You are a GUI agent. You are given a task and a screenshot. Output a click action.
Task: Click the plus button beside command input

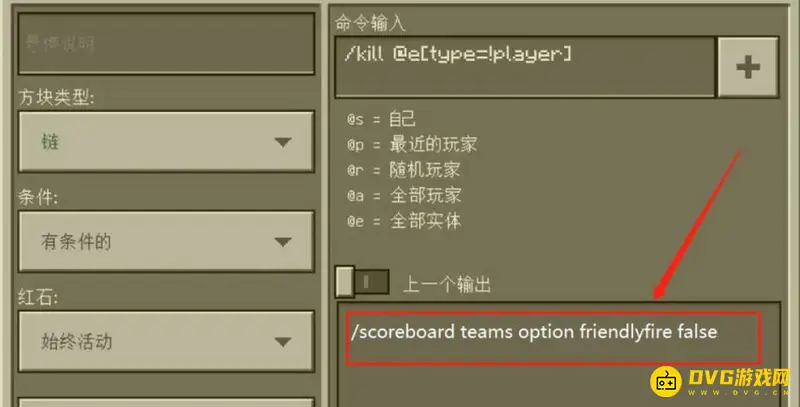(748, 67)
